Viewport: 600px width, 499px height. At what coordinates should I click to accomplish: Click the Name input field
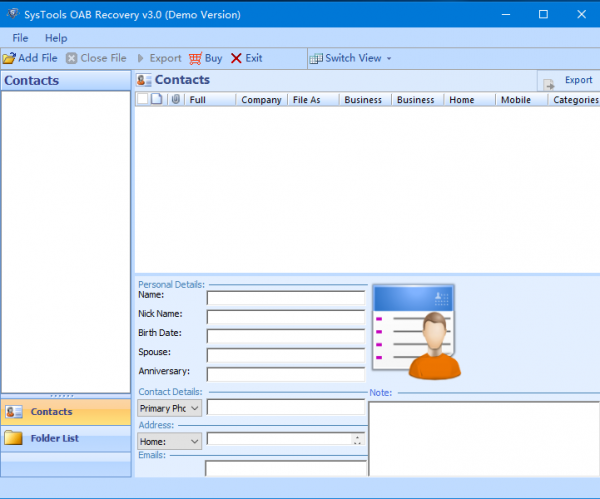click(285, 297)
